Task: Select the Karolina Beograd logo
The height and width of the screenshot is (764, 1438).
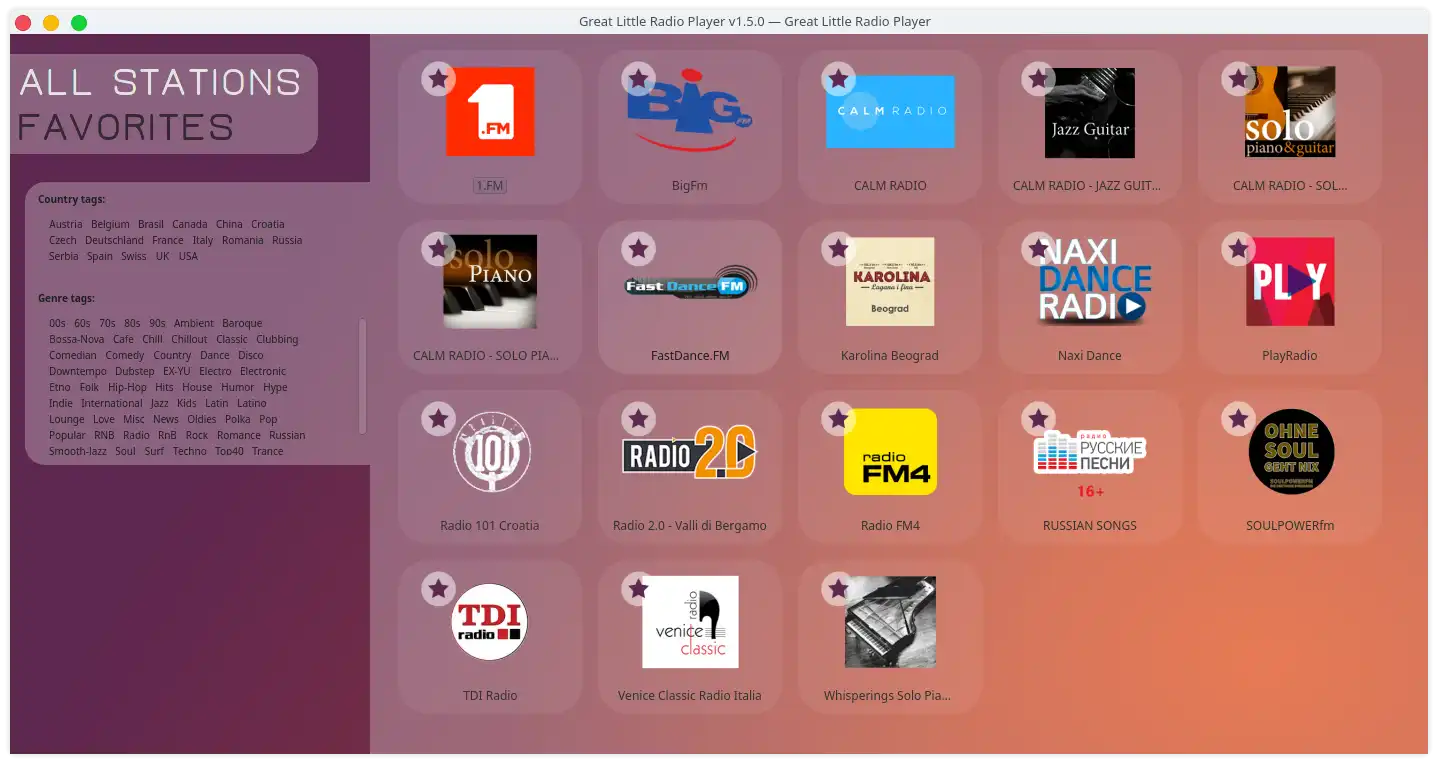Action: pyautogui.click(x=890, y=282)
